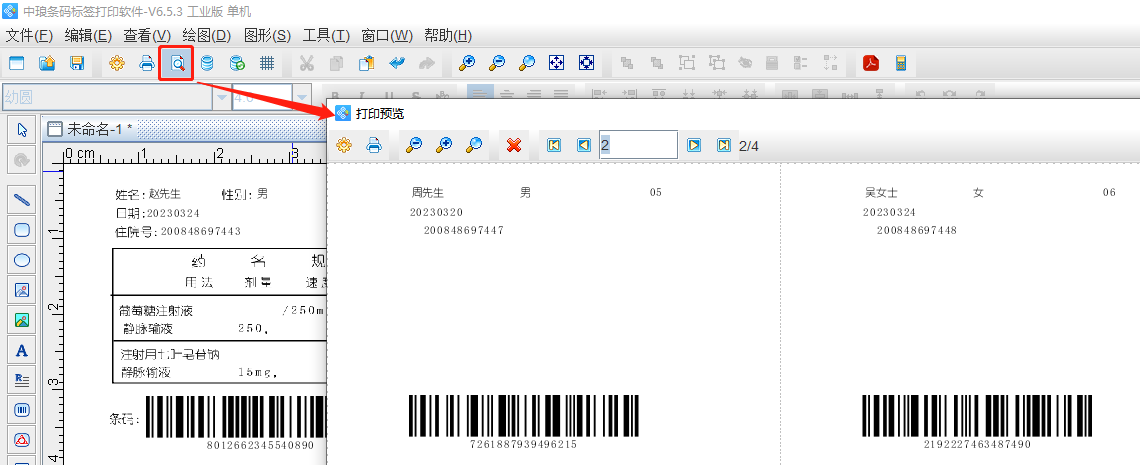Open the 文件(F) menu
The image size is (1140, 465).
point(29,36)
